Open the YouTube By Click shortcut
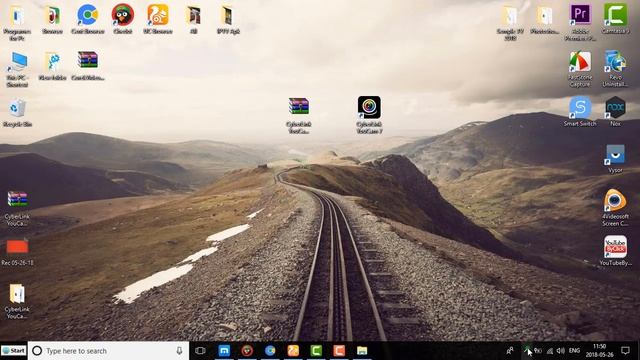Viewport: 640px width, 360px height. pos(615,247)
